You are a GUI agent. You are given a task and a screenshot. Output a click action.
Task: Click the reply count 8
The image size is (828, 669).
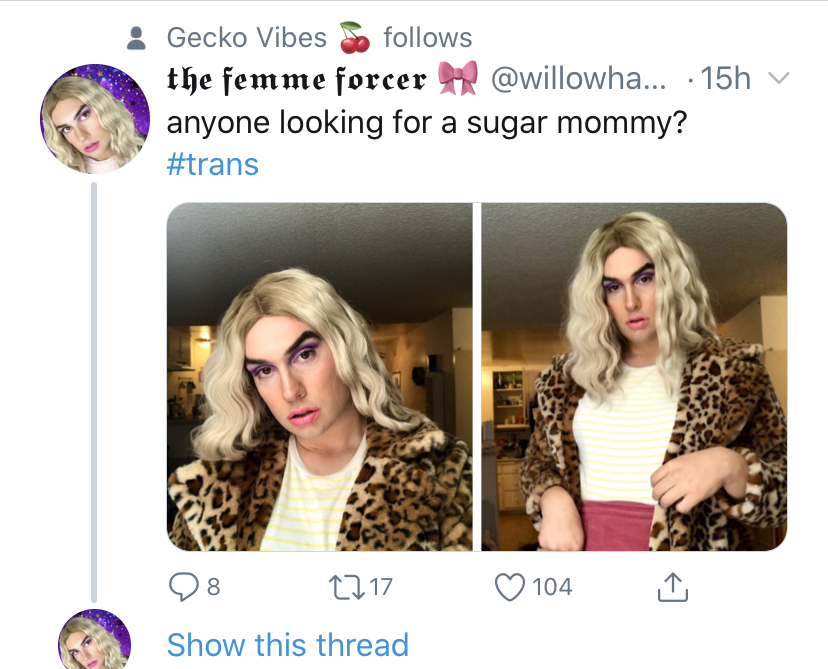213,587
